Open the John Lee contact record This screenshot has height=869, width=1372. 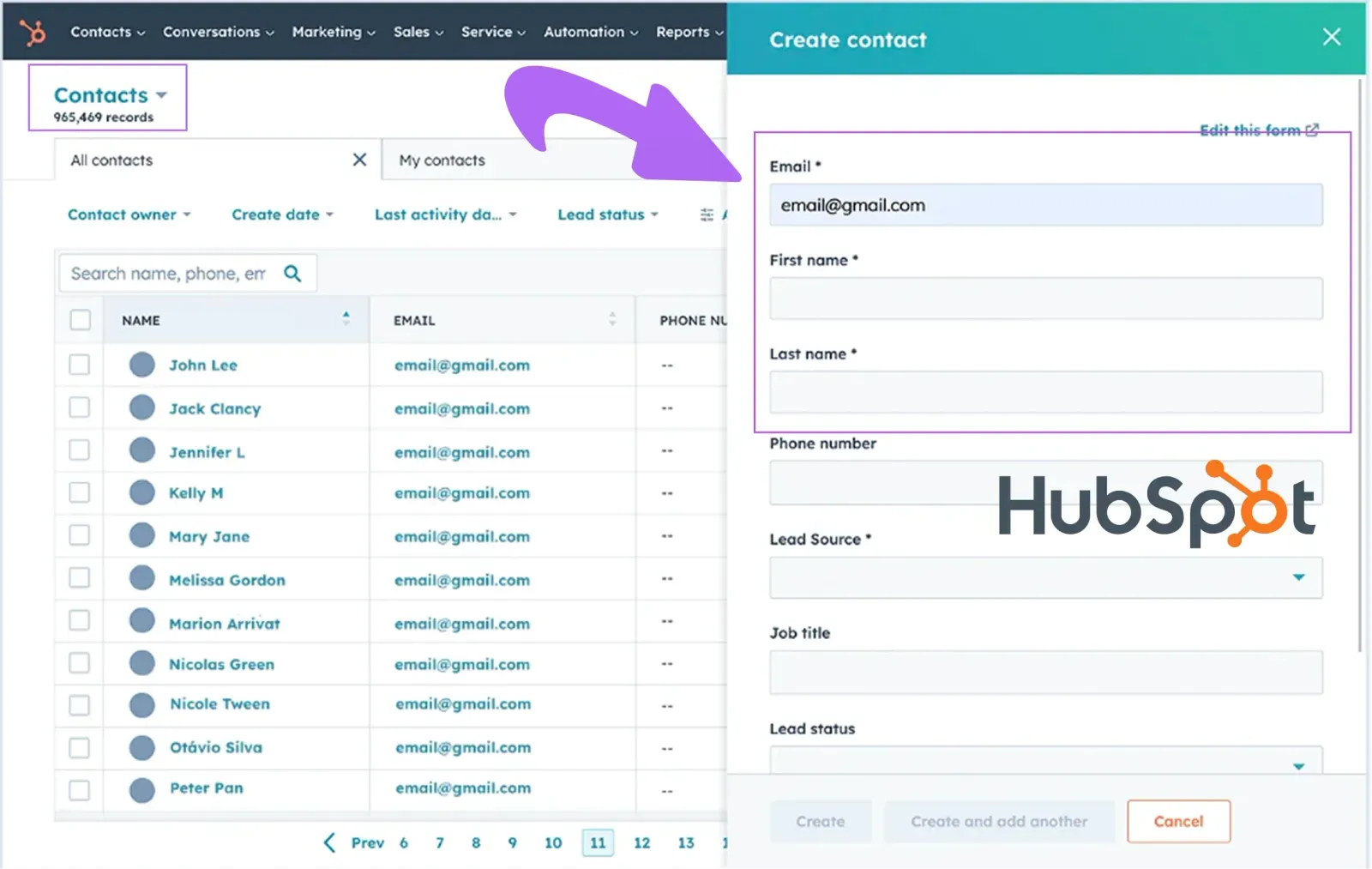pyautogui.click(x=203, y=365)
